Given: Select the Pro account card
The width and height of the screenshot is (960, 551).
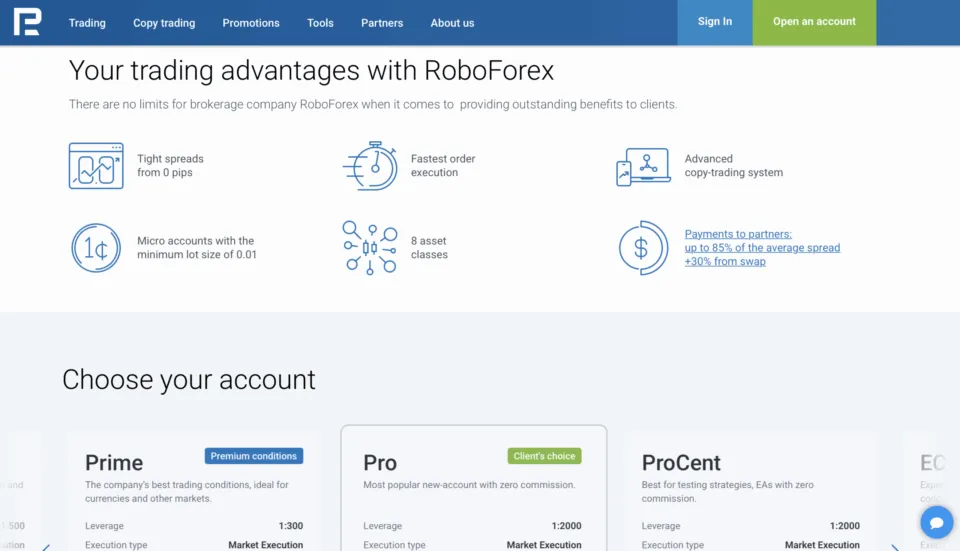Looking at the screenshot, I should (x=473, y=490).
